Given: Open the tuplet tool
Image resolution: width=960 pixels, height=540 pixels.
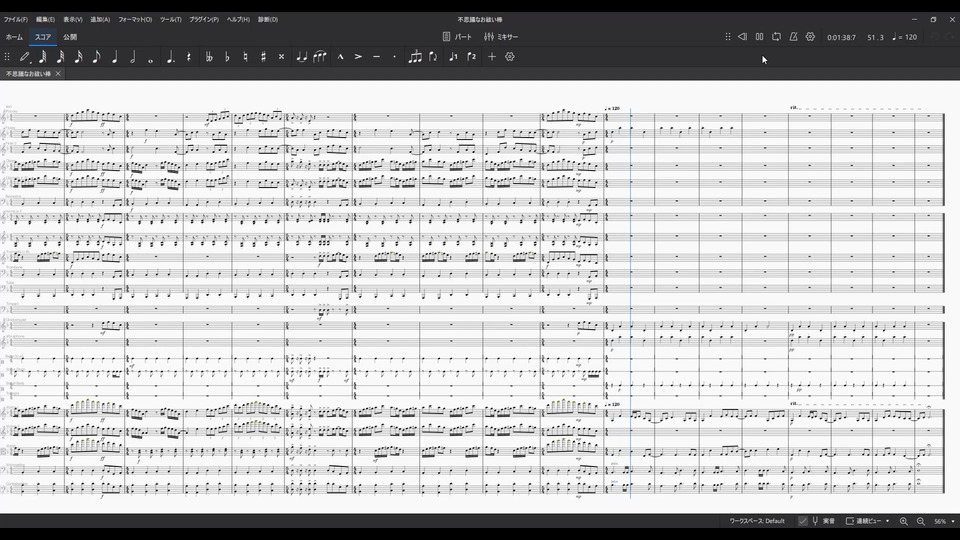Looking at the screenshot, I should tap(415, 57).
